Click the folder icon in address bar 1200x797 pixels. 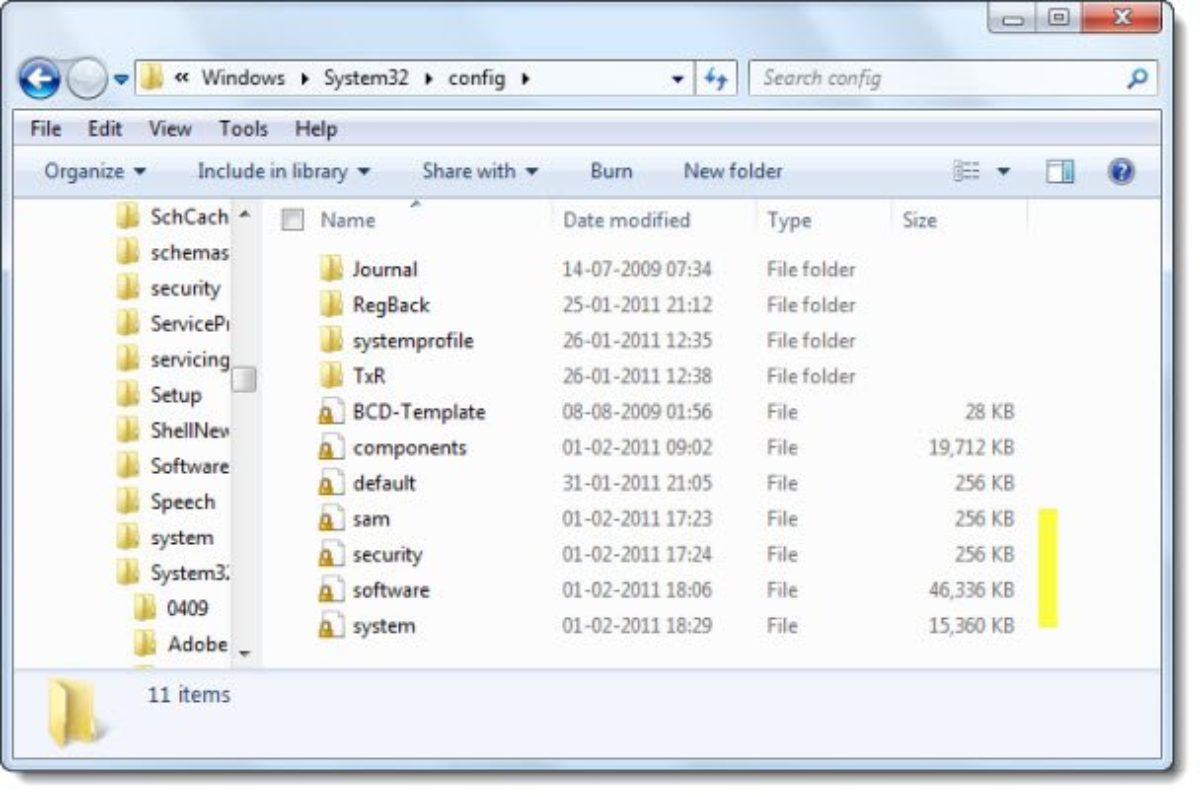(152, 78)
